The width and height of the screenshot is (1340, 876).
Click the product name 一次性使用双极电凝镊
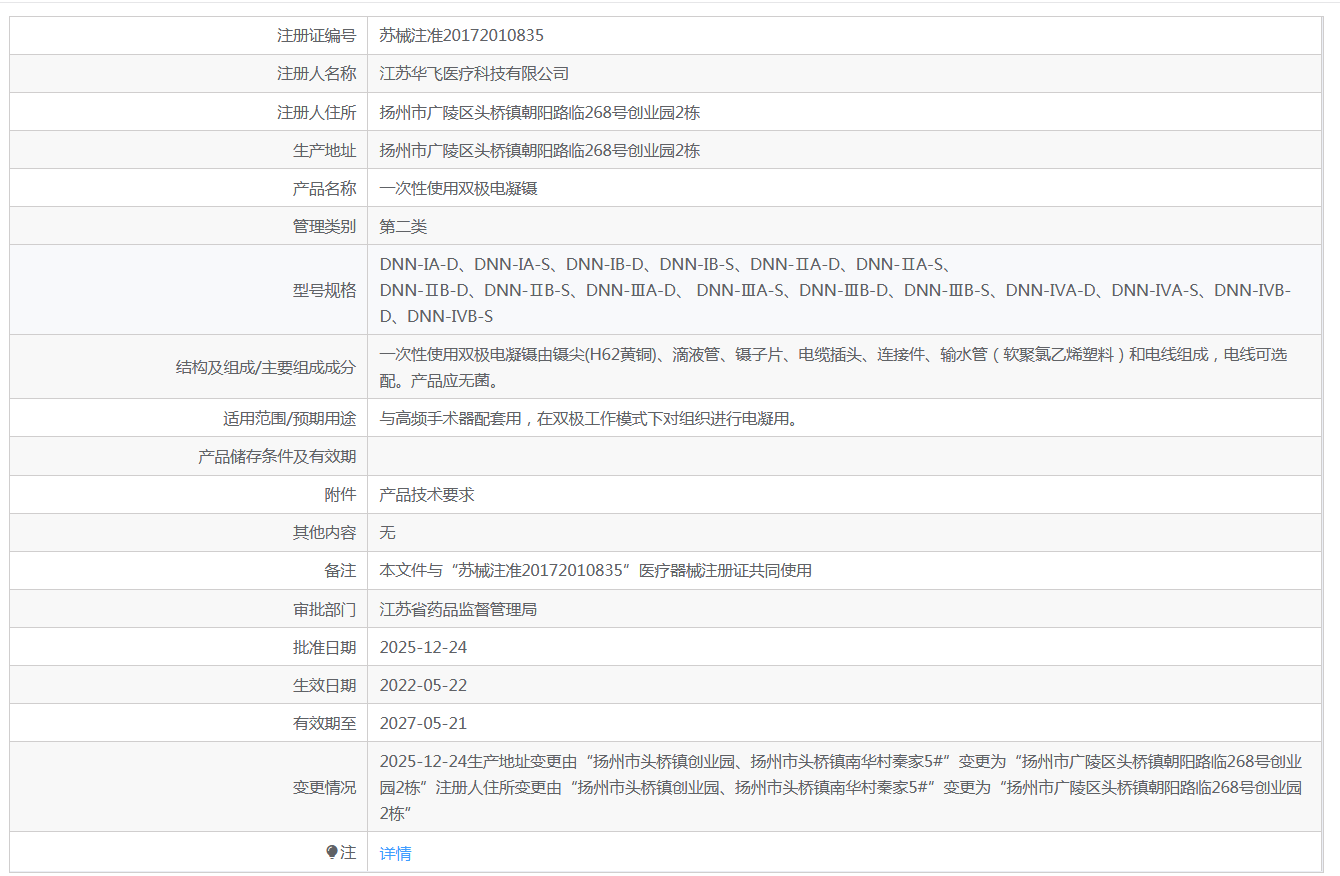459,188
